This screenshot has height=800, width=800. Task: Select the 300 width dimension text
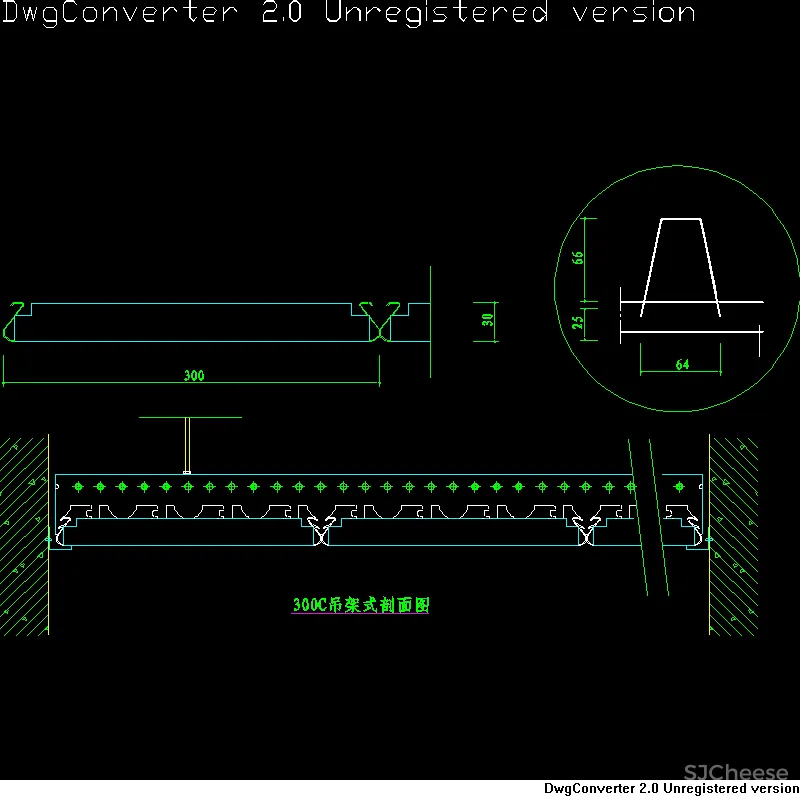194,376
